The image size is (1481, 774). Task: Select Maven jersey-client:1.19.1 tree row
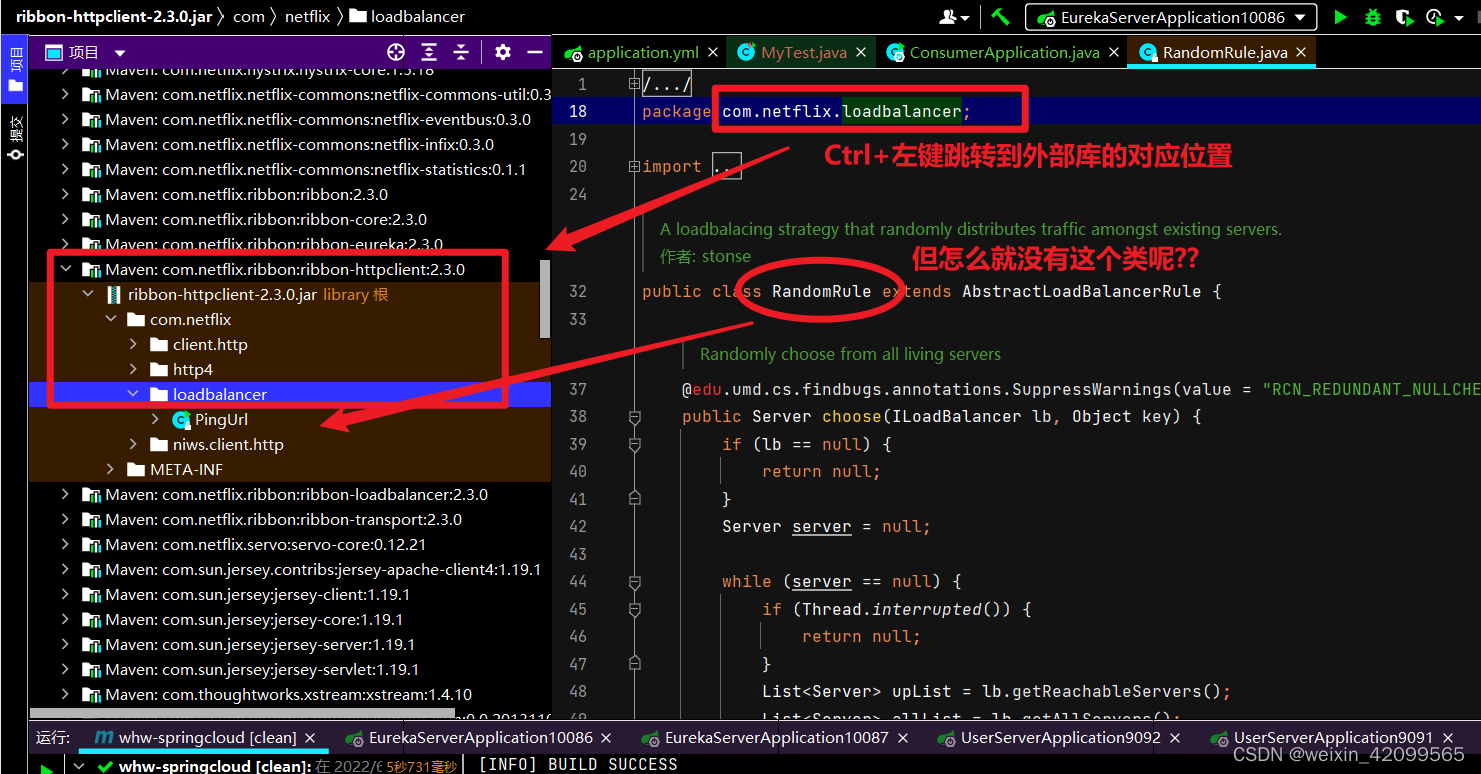coord(290,595)
